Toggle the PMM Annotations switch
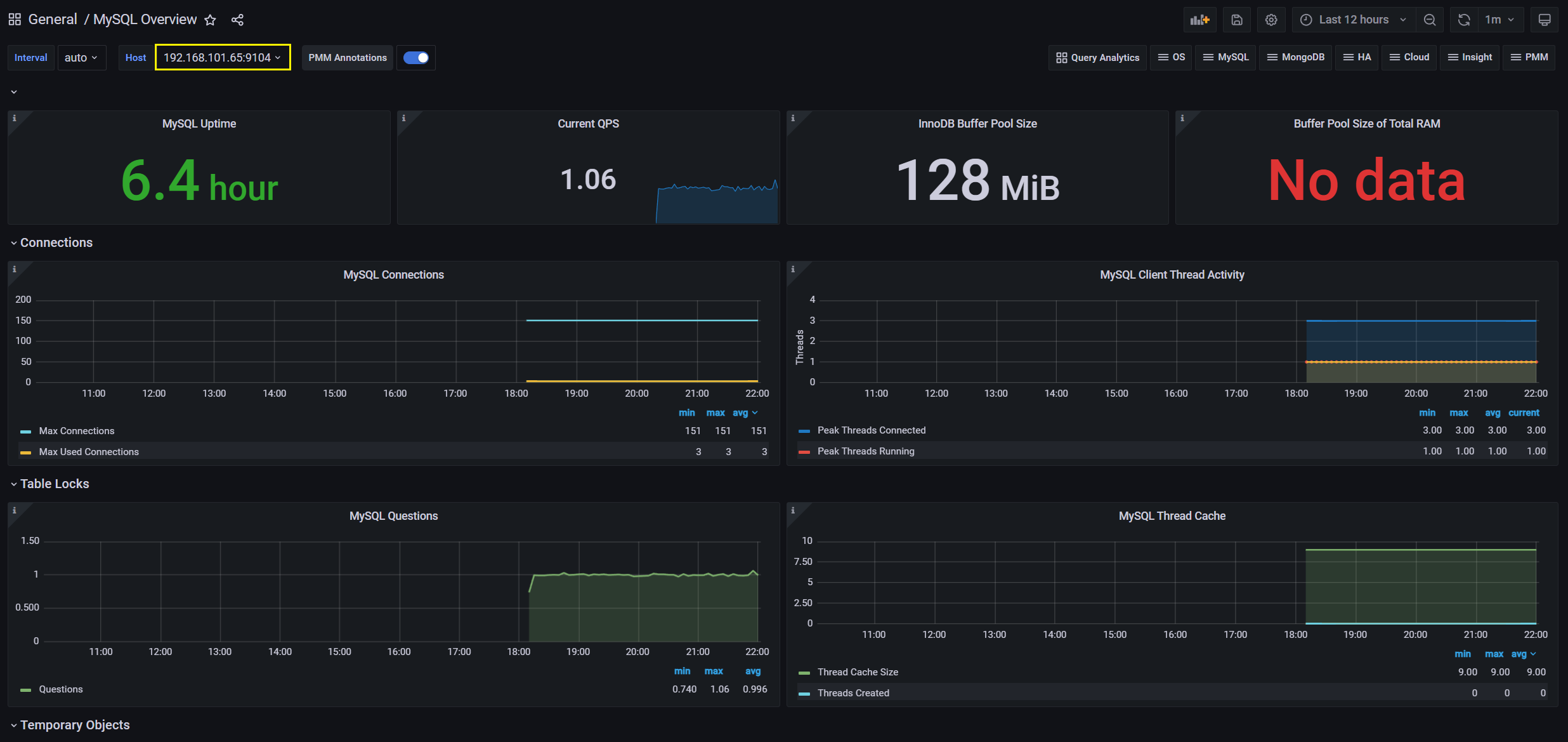This screenshot has width=1568, height=742. click(416, 58)
